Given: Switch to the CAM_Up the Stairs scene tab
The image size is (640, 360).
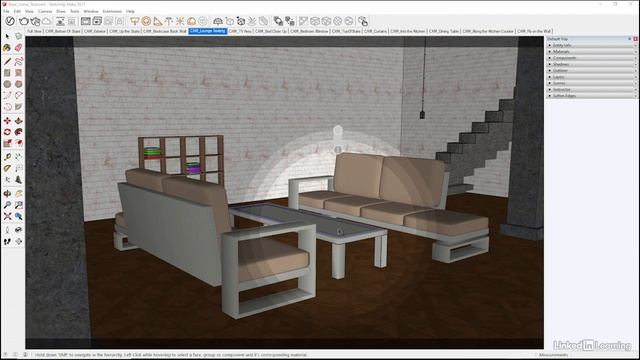Looking at the screenshot, I should (x=124, y=31).
